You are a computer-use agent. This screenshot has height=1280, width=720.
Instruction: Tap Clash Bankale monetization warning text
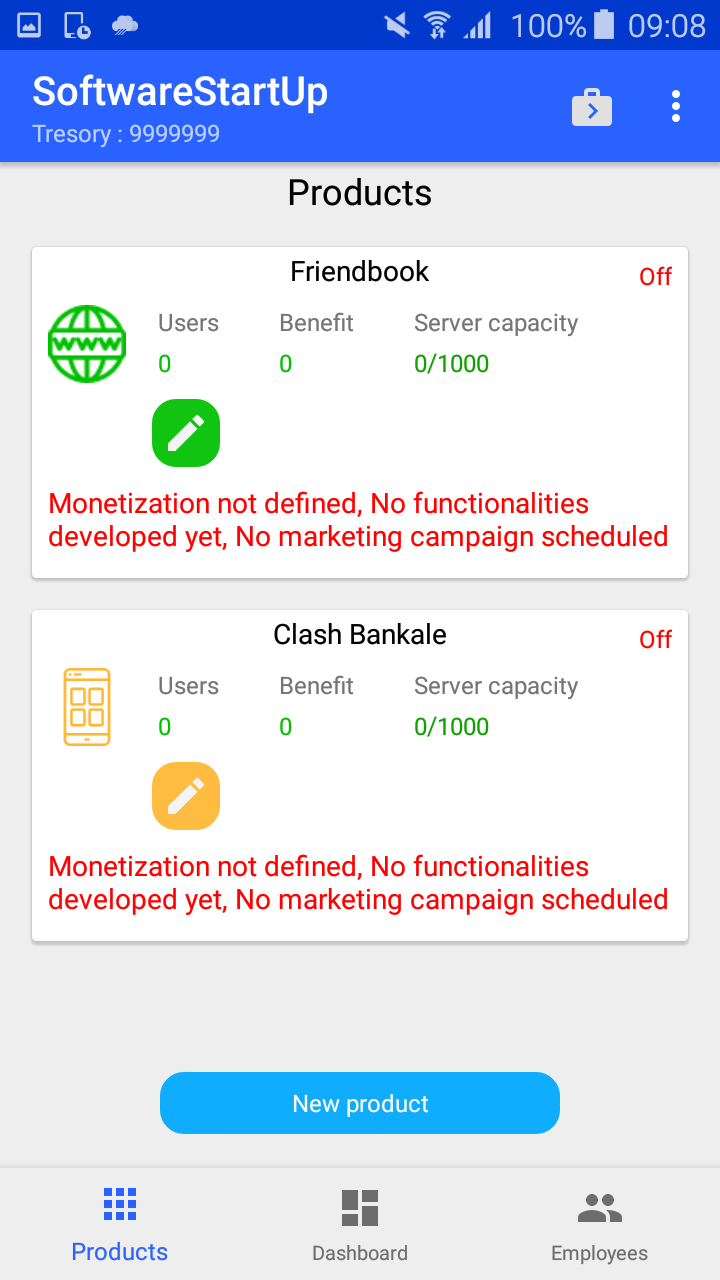click(x=358, y=883)
